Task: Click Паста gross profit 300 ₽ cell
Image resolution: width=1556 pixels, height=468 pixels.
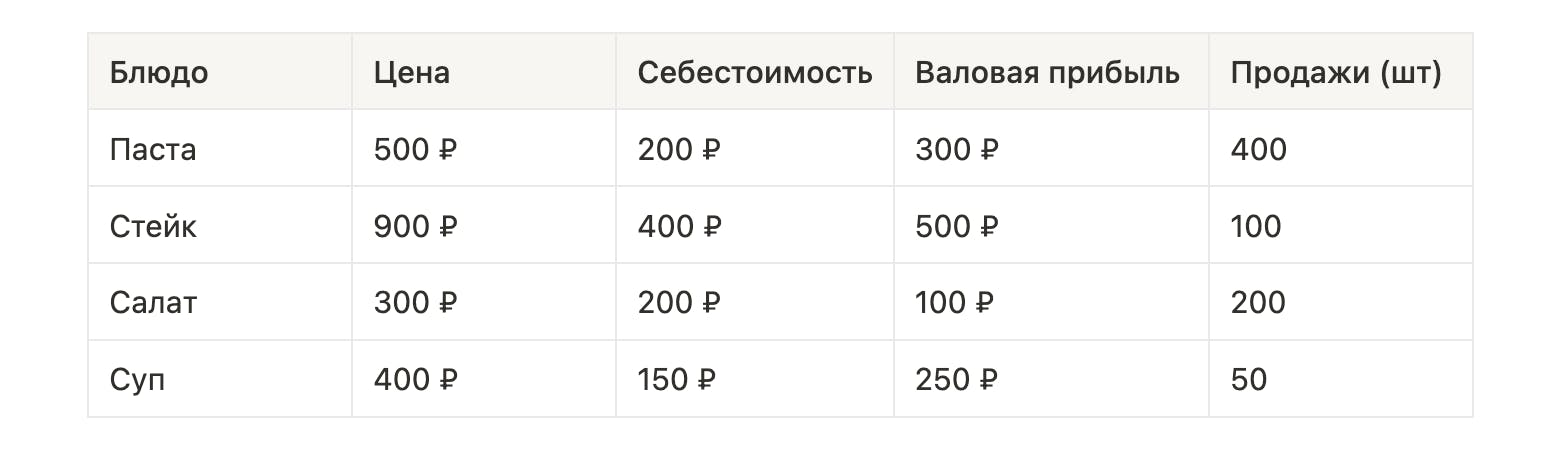Action: click(956, 150)
